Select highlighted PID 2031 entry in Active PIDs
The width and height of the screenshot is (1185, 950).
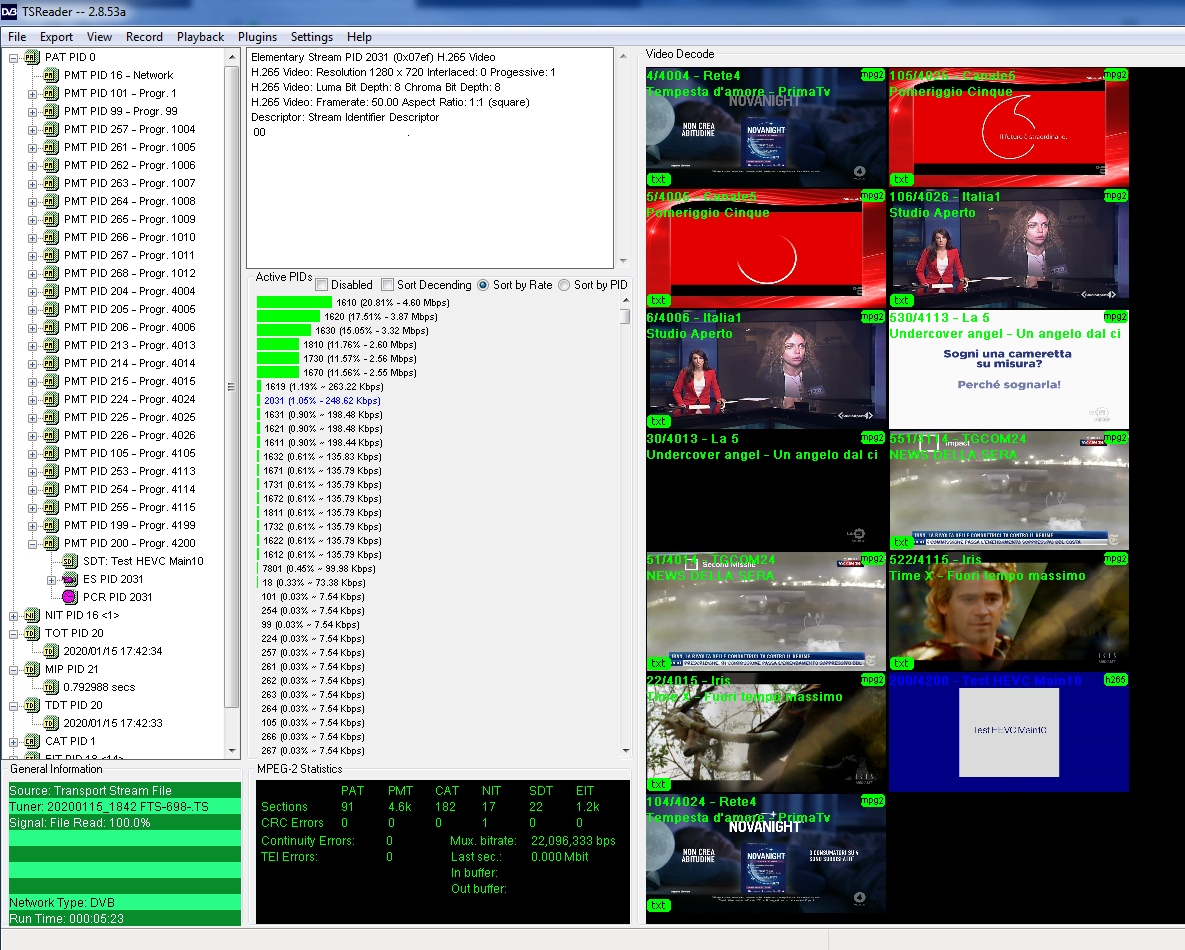(322, 401)
